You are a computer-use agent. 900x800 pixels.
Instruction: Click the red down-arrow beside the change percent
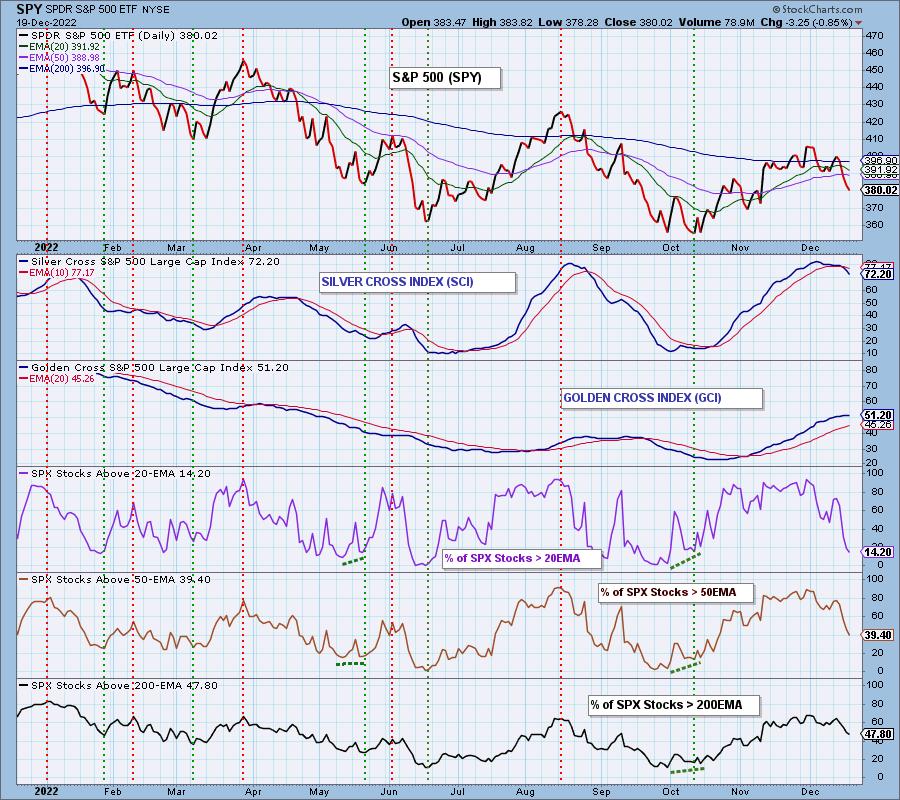tap(858, 23)
